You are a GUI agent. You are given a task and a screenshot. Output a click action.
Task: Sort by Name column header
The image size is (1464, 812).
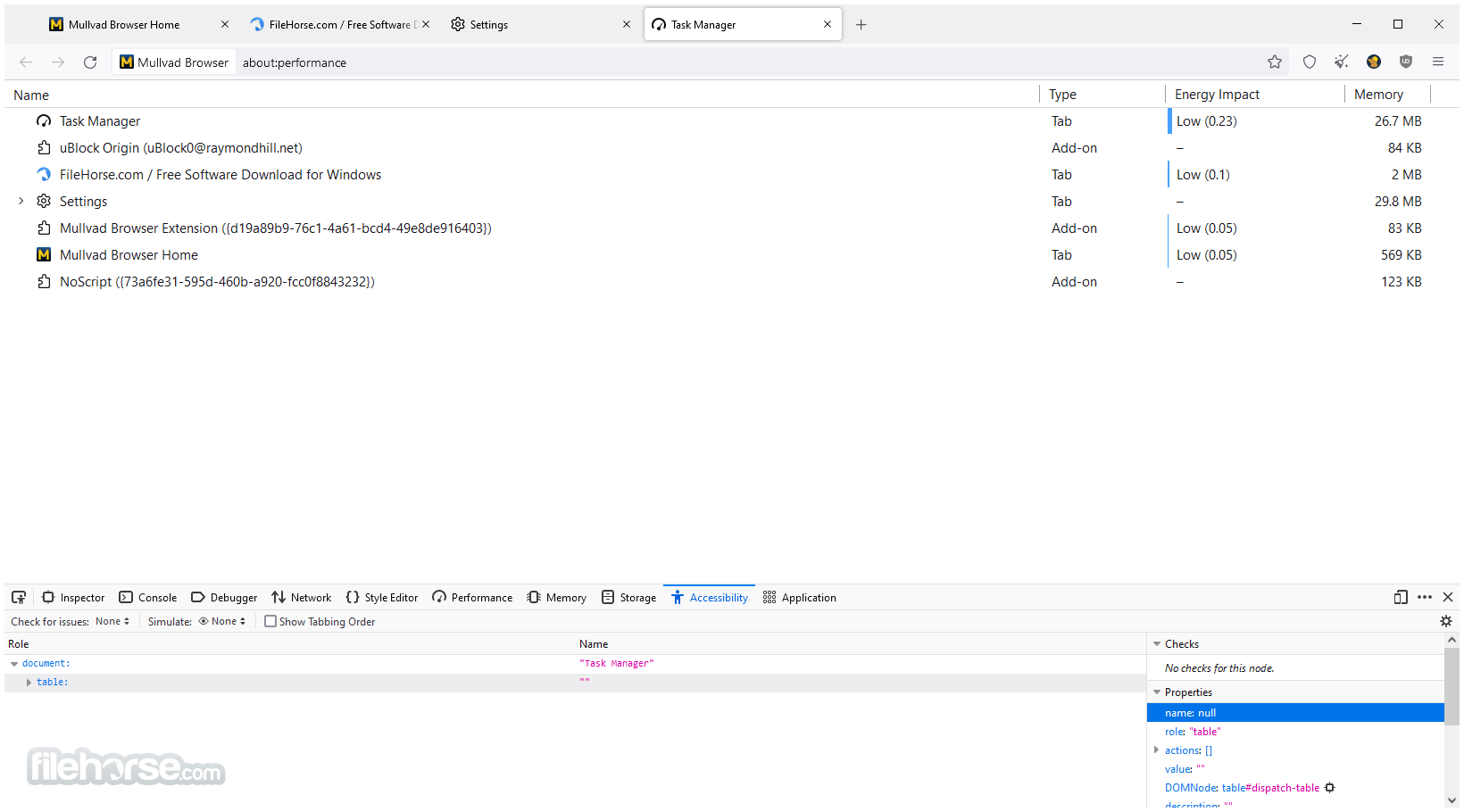click(521, 95)
